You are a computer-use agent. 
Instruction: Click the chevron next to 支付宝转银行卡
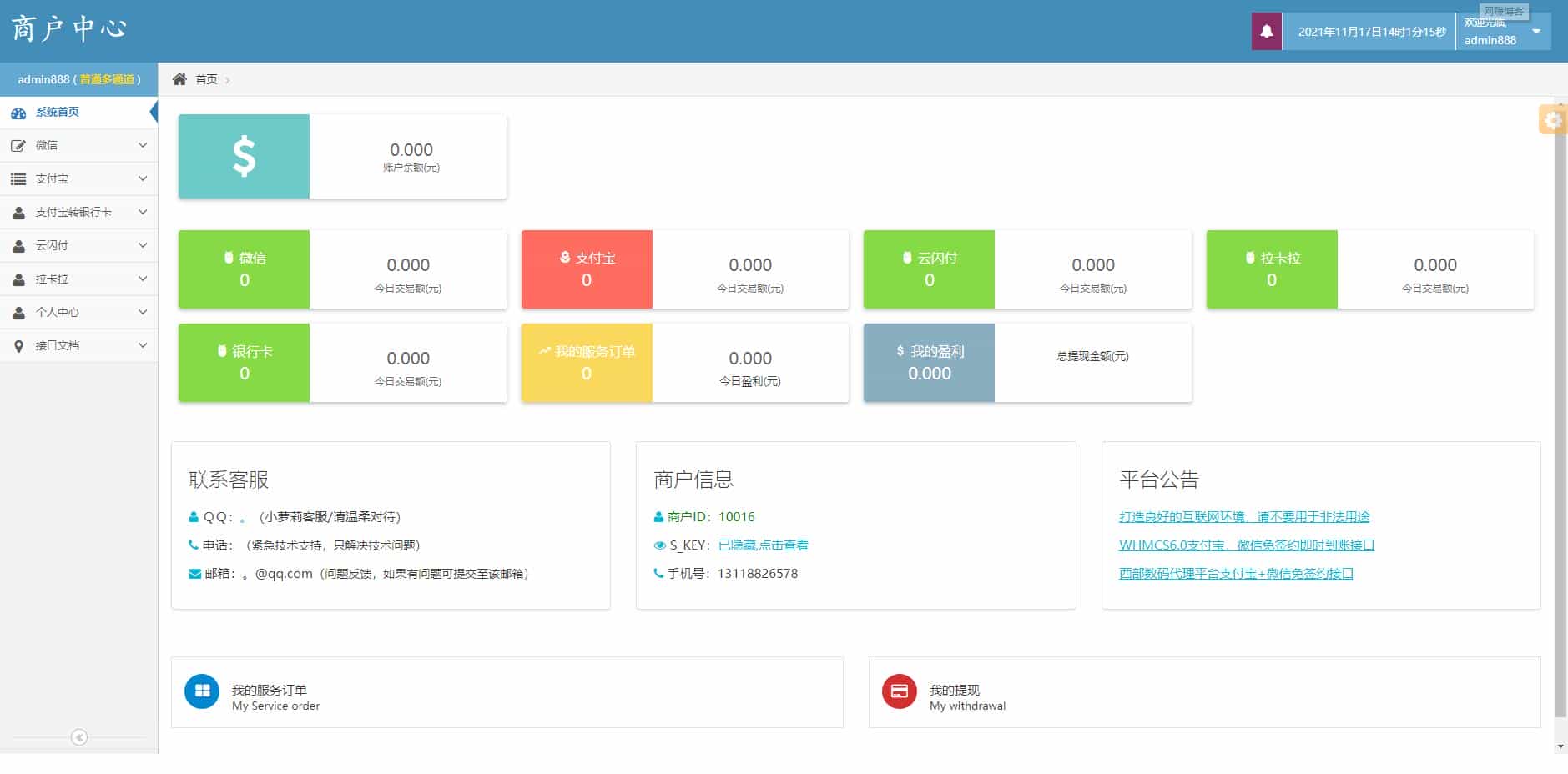click(x=143, y=212)
